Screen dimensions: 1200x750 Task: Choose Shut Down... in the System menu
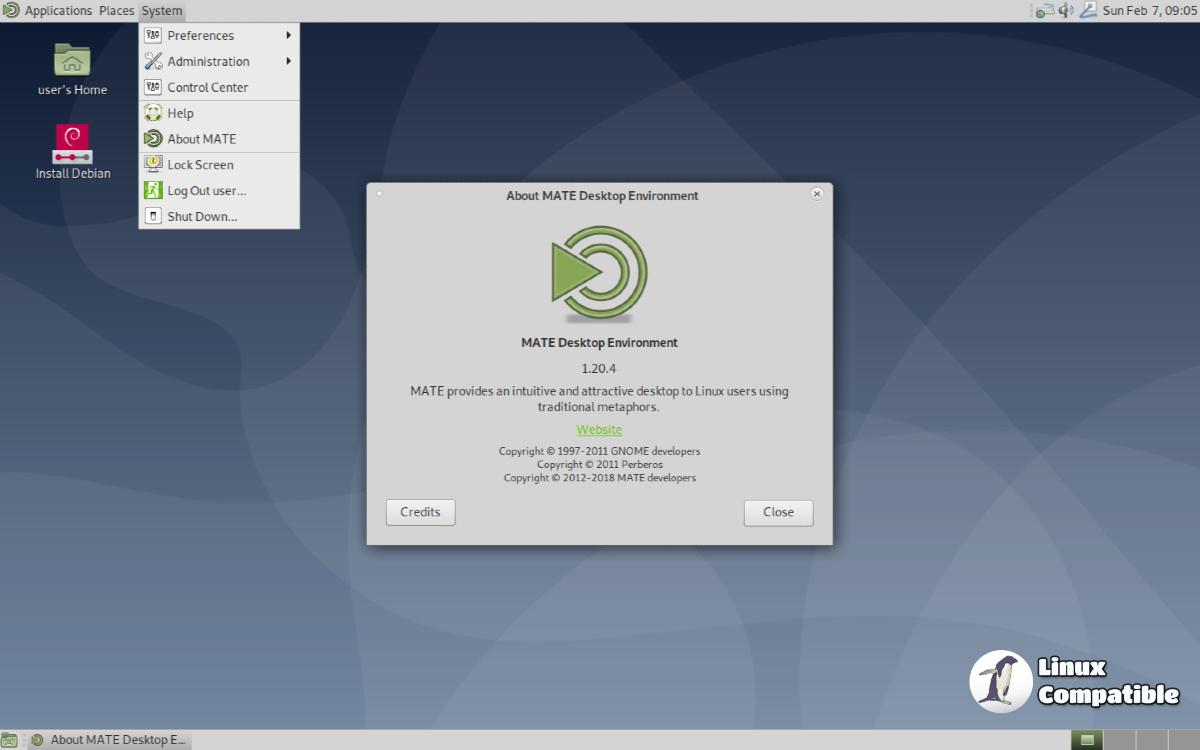(202, 216)
